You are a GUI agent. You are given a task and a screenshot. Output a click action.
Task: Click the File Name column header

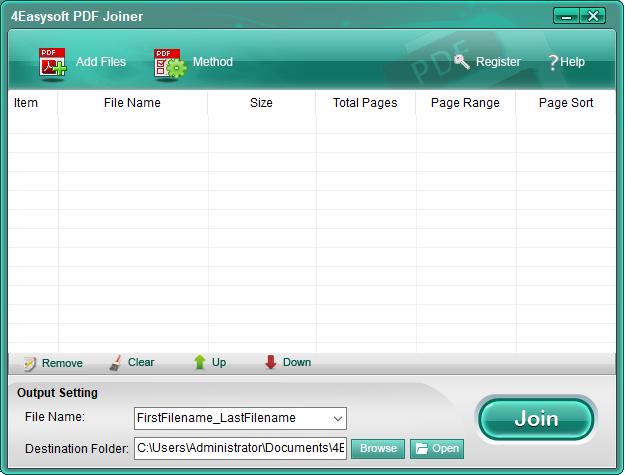[x=132, y=103]
